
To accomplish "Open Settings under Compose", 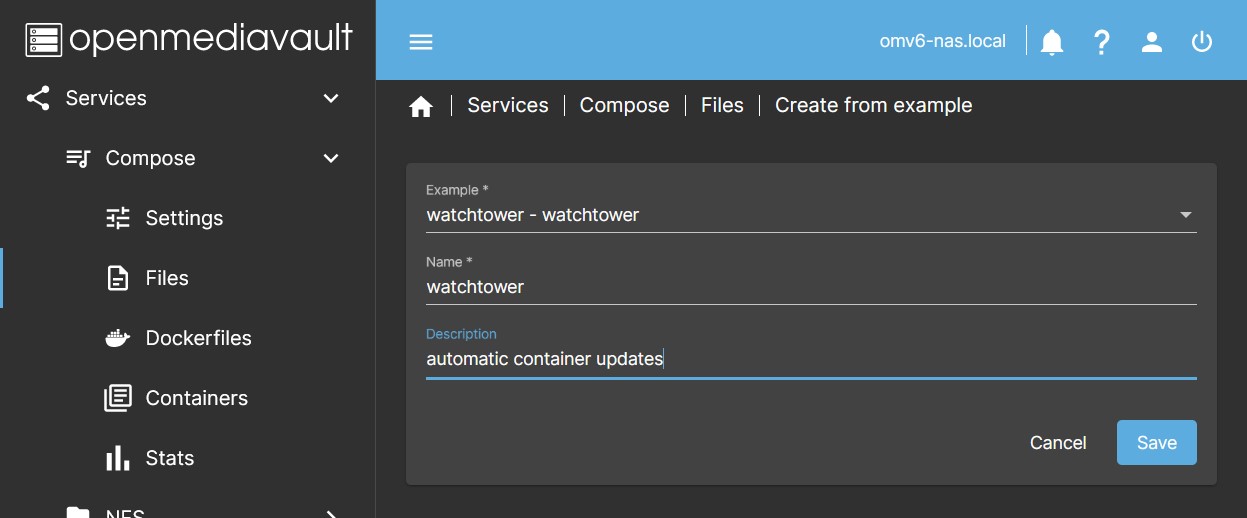I will pos(184,218).
